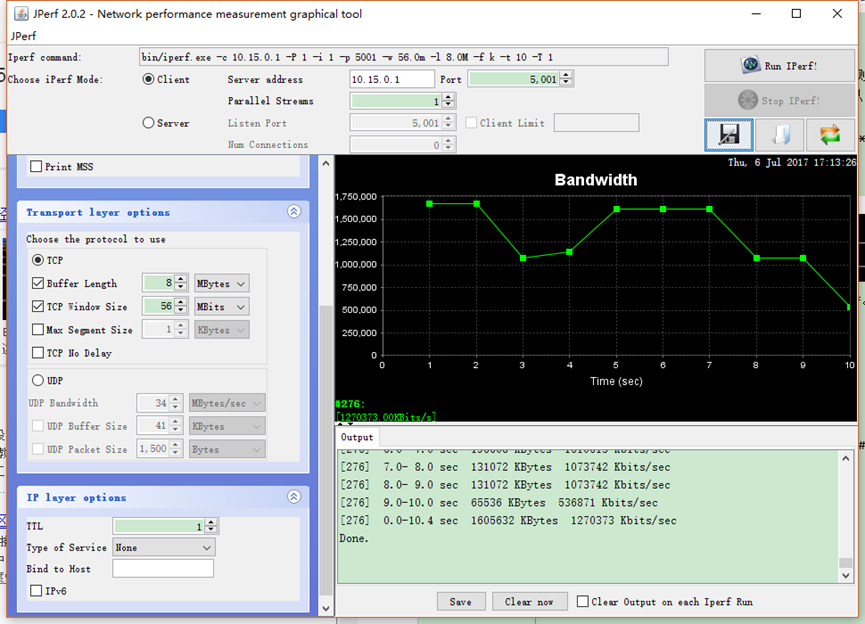Enable the Max Segment Size checkbox

click(x=38, y=329)
